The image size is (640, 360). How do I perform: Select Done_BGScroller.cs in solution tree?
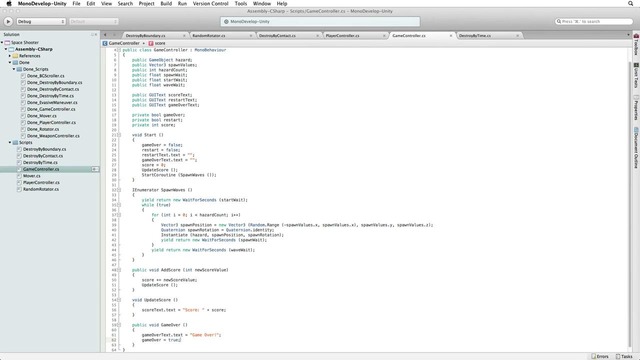[46, 76]
